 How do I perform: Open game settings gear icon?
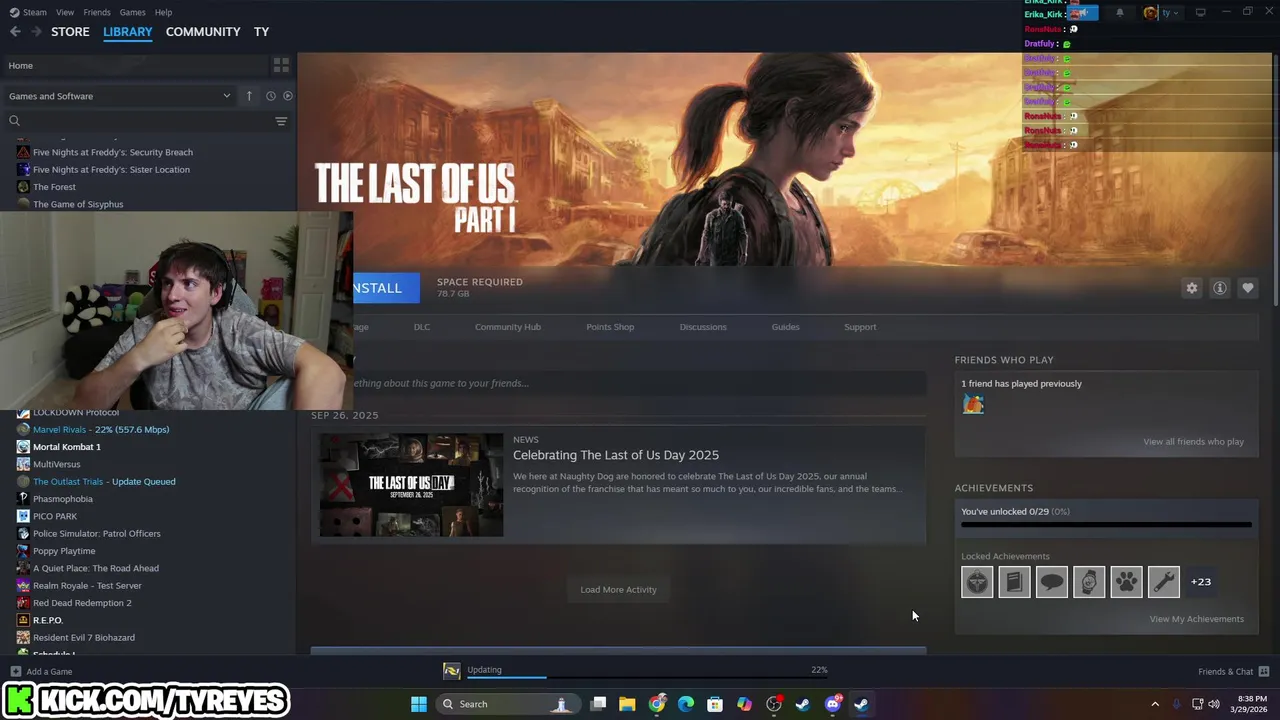[x=1191, y=288]
